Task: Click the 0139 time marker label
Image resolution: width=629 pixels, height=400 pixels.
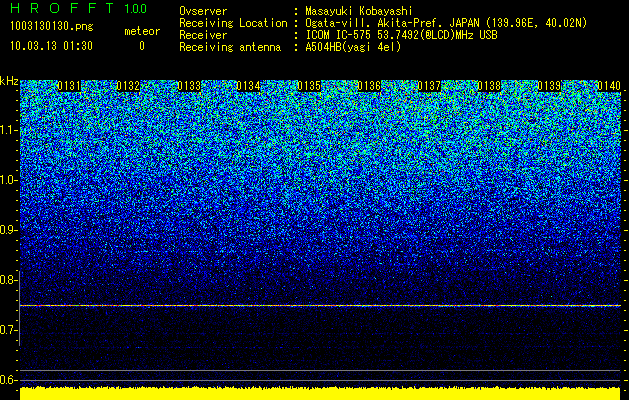Action: pos(549,86)
